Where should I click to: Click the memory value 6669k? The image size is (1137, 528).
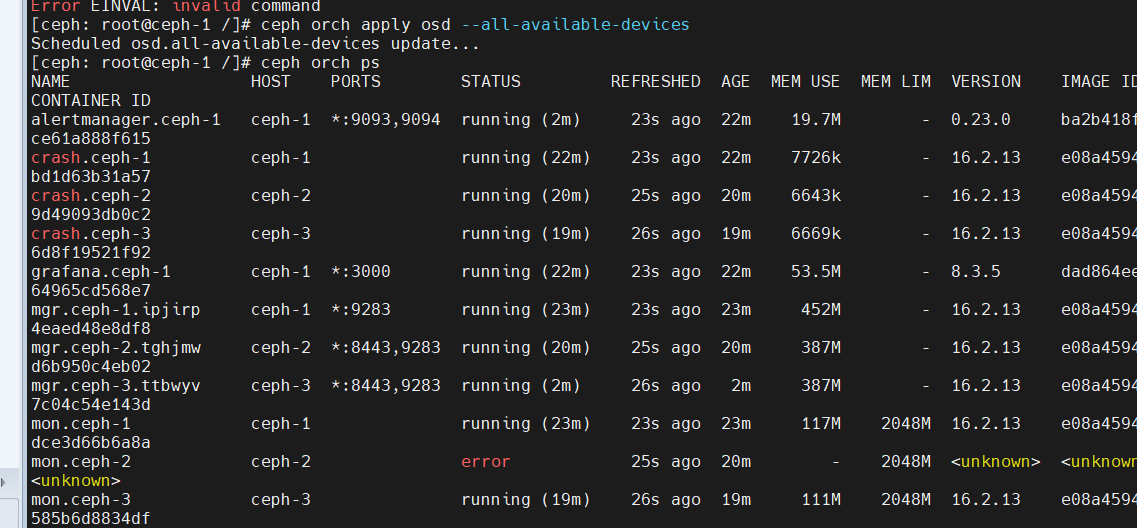tap(816, 234)
